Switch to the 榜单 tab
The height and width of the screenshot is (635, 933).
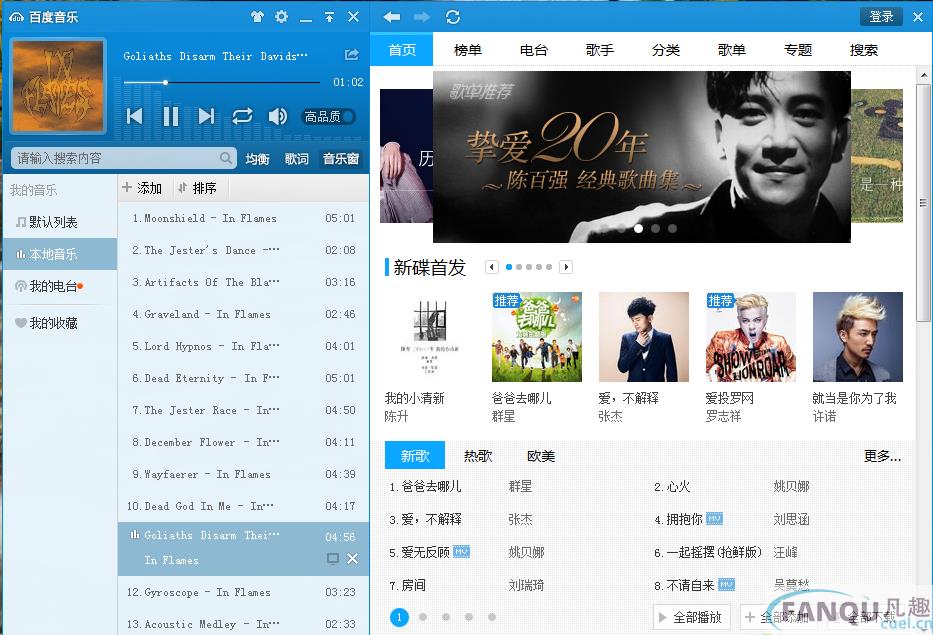coord(467,49)
